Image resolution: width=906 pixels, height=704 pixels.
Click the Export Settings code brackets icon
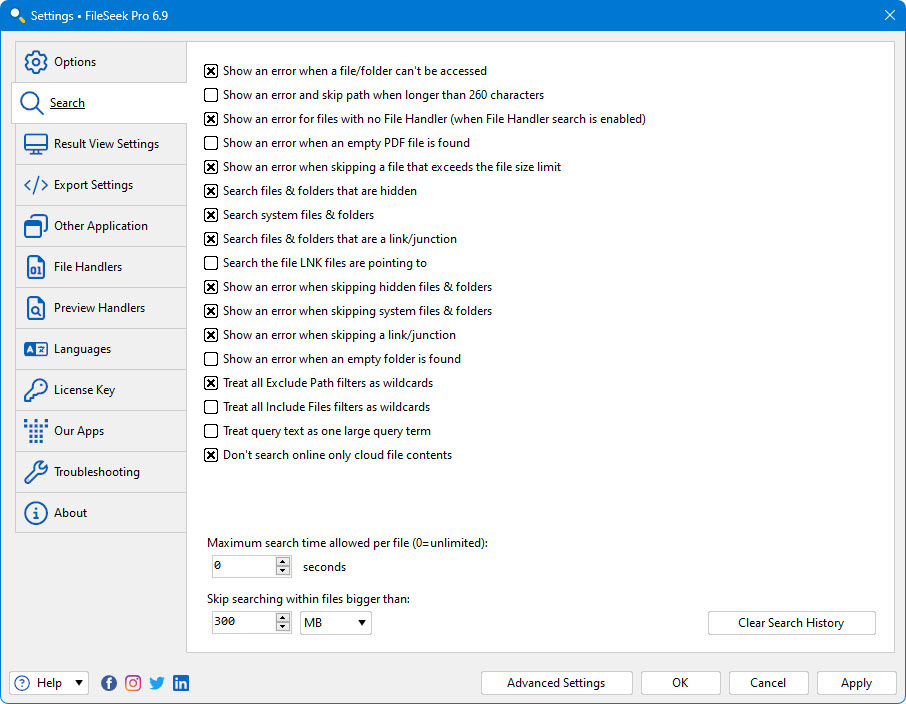(35, 185)
